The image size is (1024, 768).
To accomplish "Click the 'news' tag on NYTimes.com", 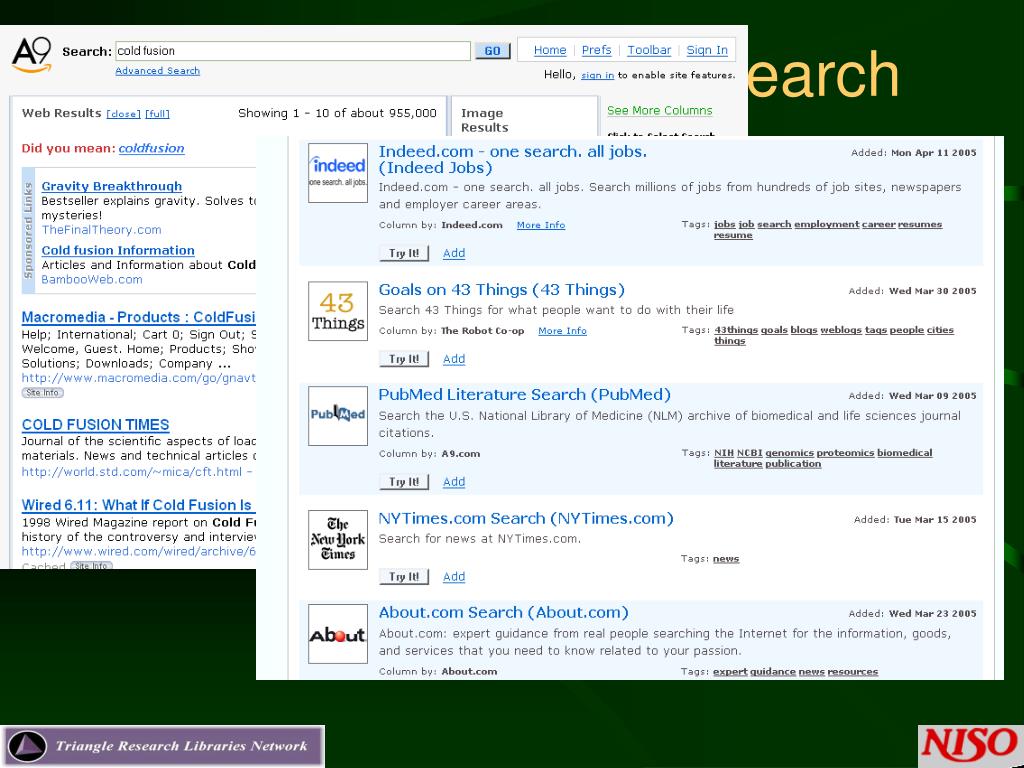I will coord(726,558).
